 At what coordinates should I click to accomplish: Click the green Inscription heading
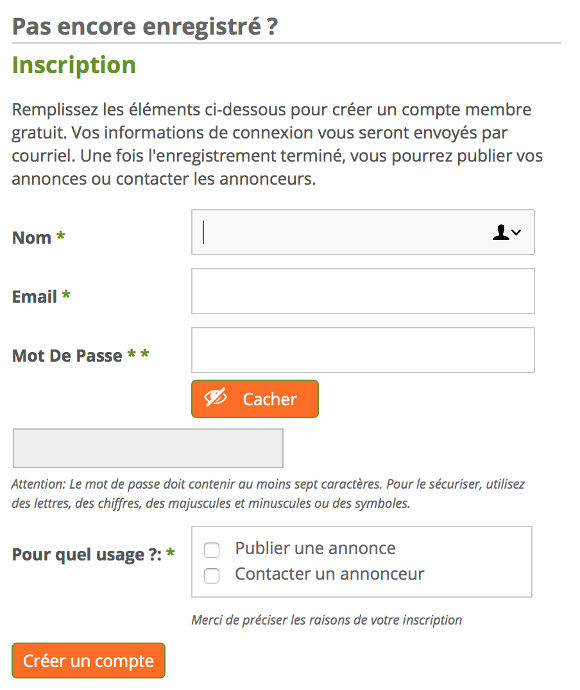click(x=74, y=65)
